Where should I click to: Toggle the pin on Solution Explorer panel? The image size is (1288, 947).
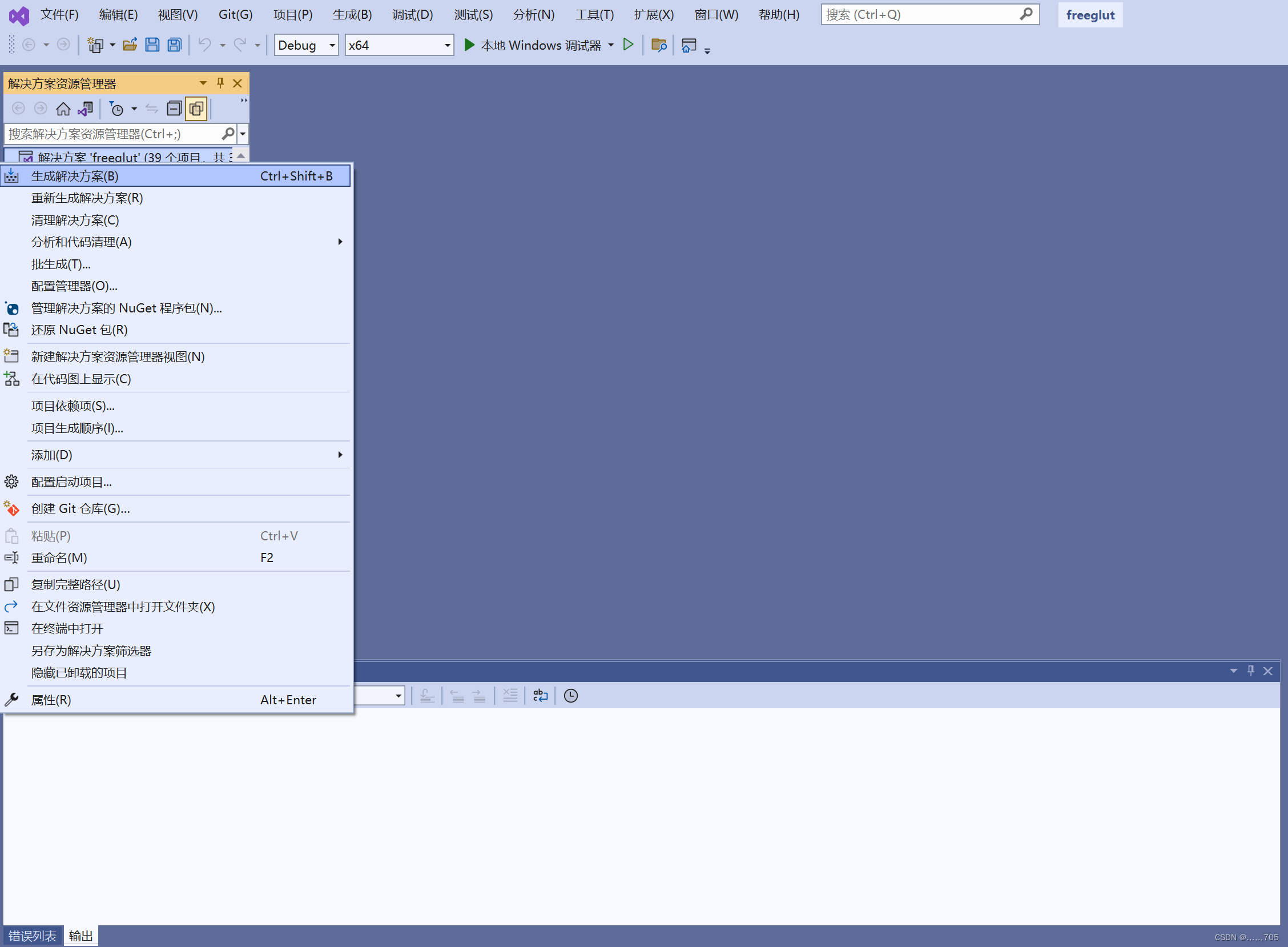[x=220, y=83]
